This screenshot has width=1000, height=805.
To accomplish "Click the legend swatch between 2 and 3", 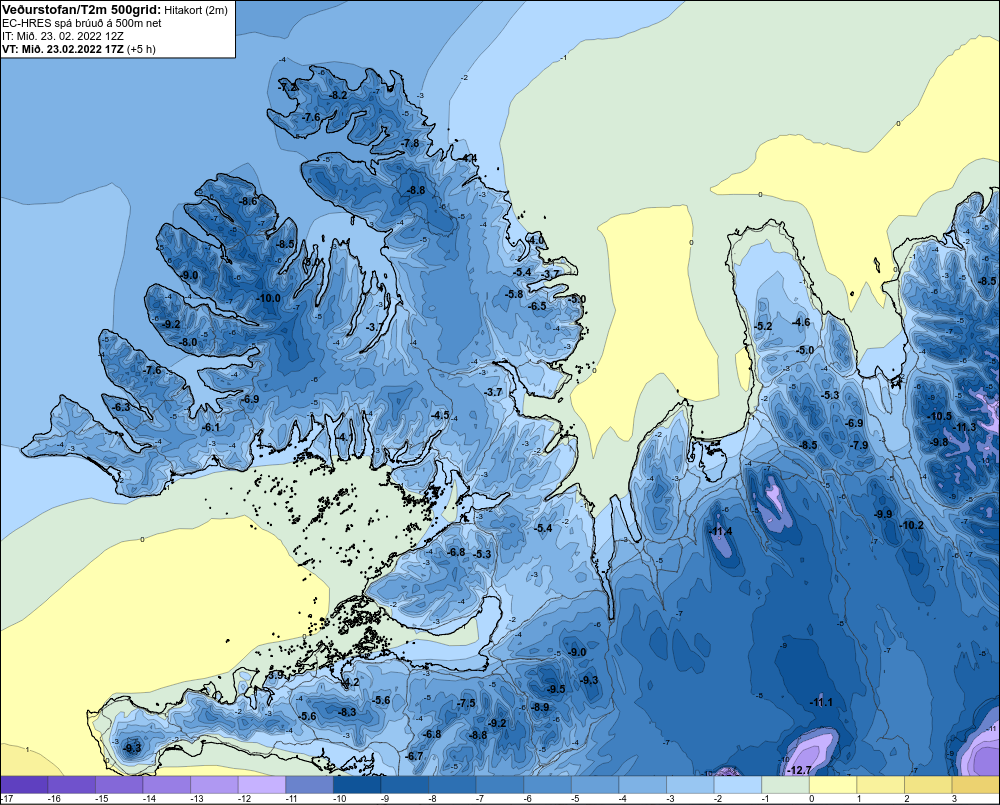I will 929,785.
